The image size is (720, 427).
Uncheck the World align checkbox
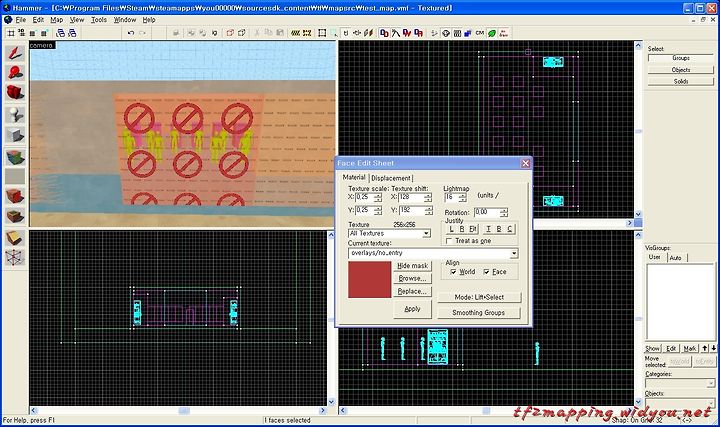click(x=454, y=272)
